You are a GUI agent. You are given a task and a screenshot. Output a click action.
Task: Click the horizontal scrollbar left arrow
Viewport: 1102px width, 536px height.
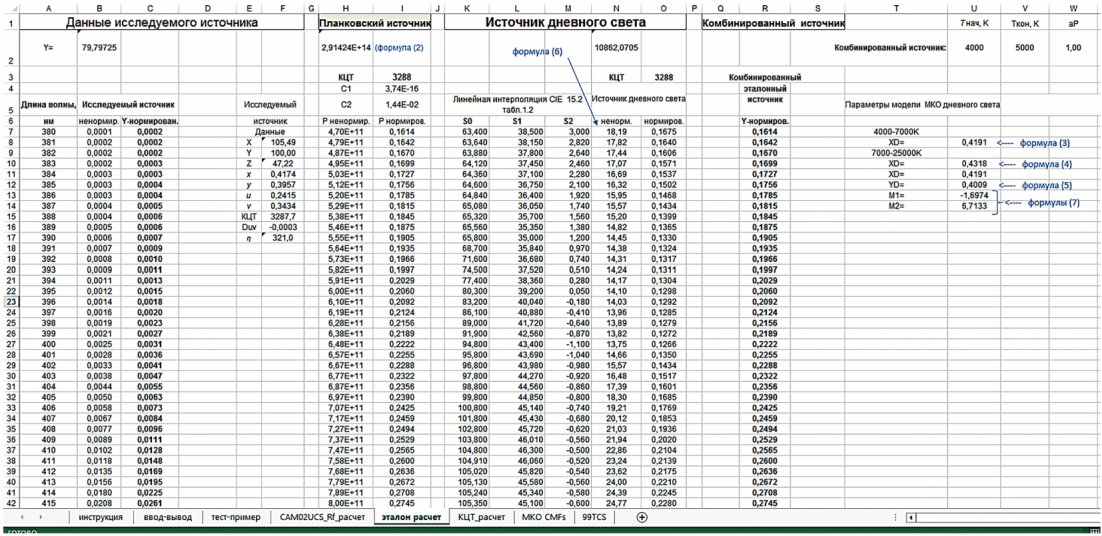point(926,517)
